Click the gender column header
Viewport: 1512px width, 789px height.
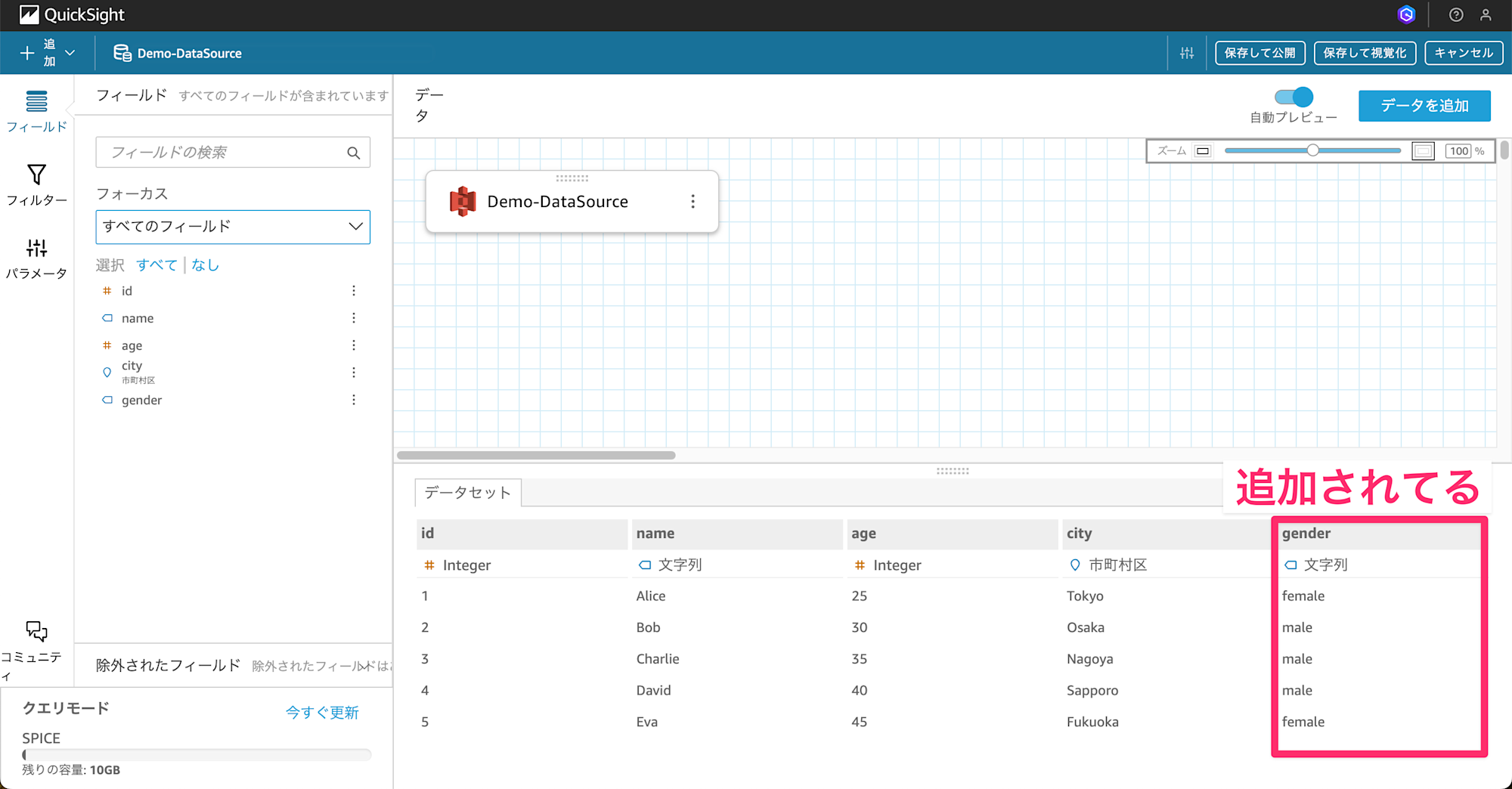(1379, 534)
